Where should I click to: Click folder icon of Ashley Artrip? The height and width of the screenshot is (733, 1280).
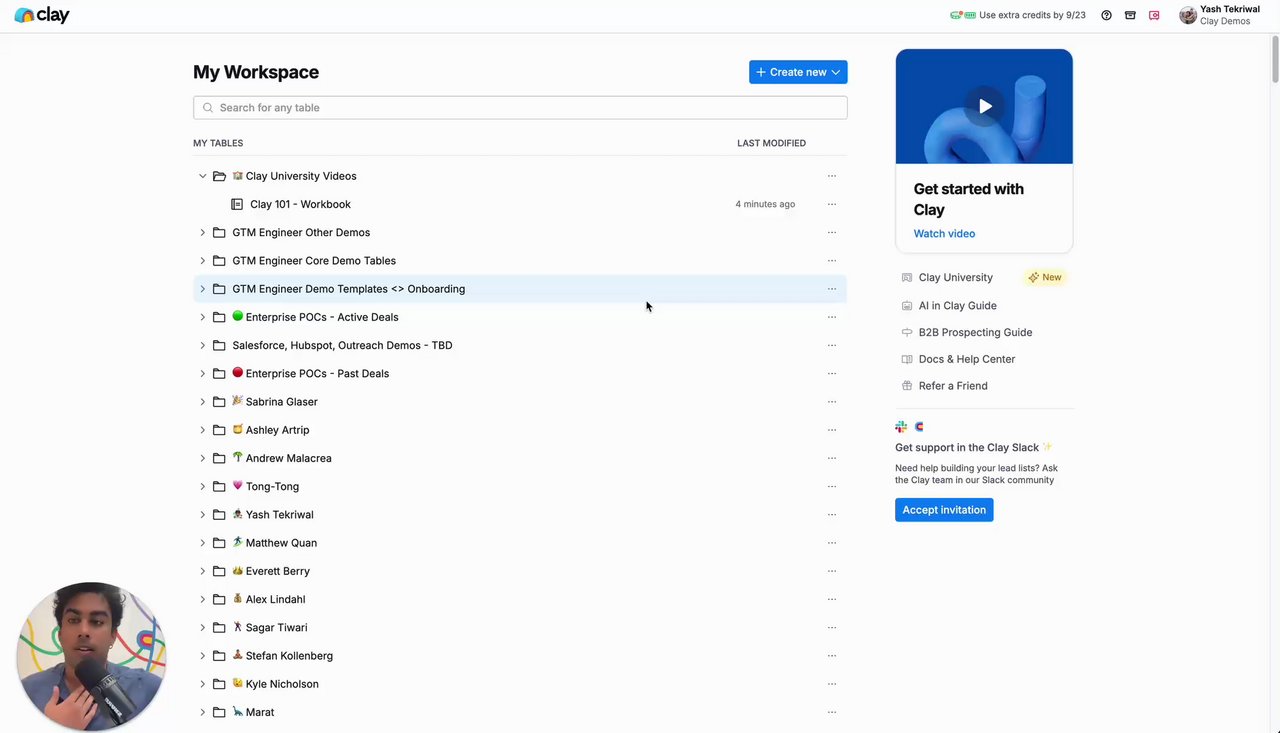coord(219,430)
